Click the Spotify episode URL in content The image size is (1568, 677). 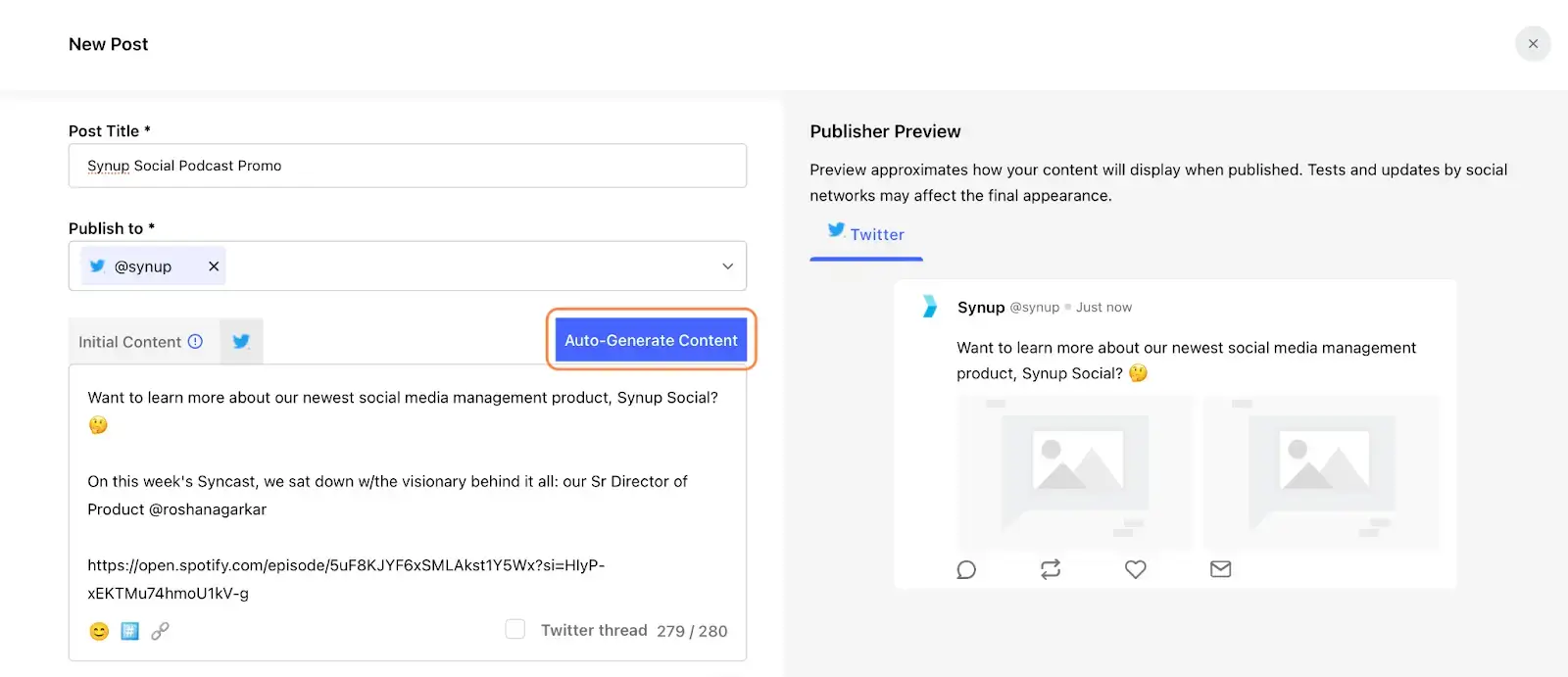point(346,579)
